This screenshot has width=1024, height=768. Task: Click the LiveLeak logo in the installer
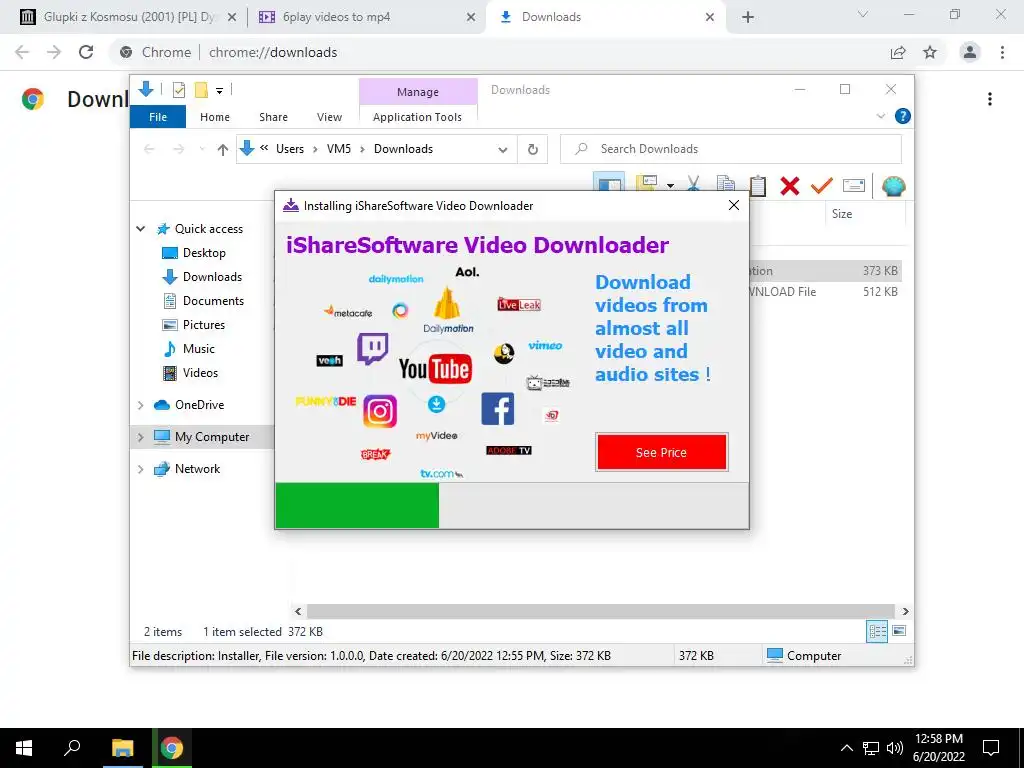coord(519,304)
